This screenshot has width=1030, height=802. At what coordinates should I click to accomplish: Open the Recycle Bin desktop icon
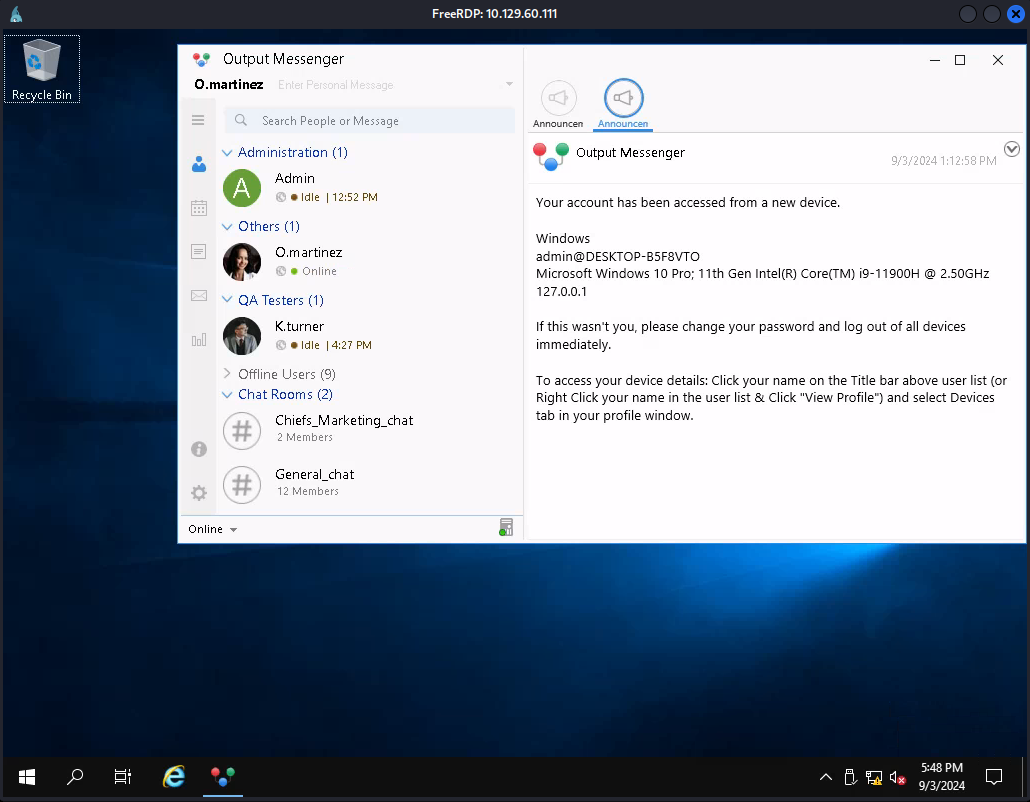[x=42, y=70]
